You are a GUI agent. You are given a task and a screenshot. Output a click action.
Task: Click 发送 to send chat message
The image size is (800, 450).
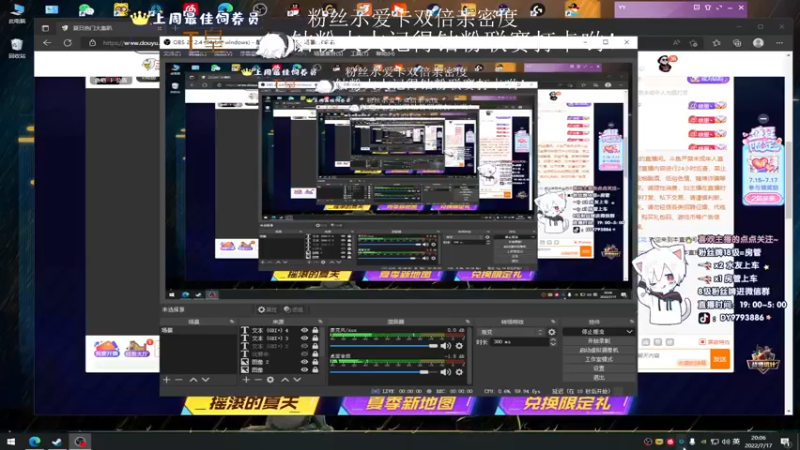(720, 360)
